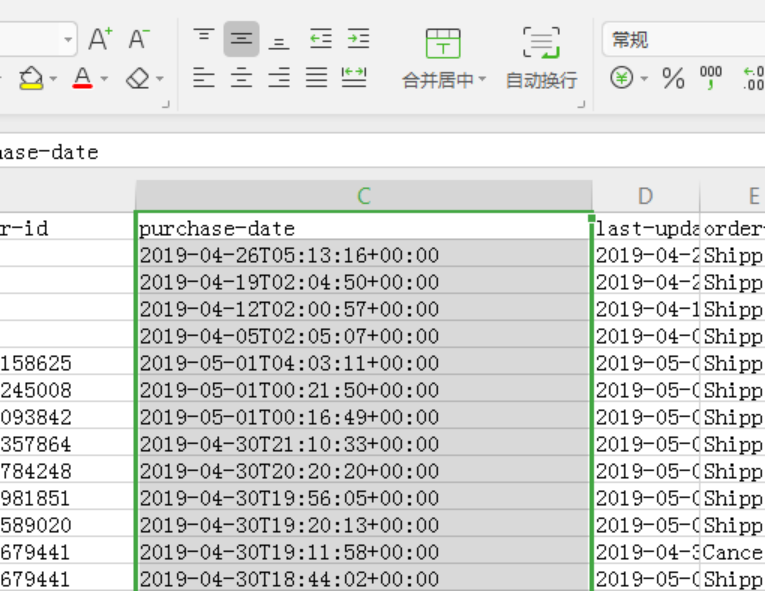Click the Cance status cell in column E
Screen dimensions: 765x591
click(733, 552)
